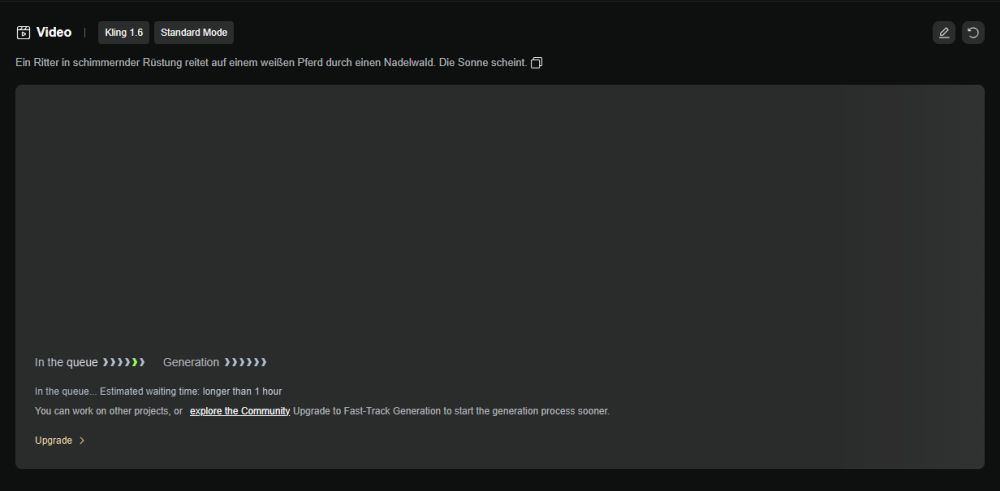Click the edit pencil icon

[x=943, y=33]
